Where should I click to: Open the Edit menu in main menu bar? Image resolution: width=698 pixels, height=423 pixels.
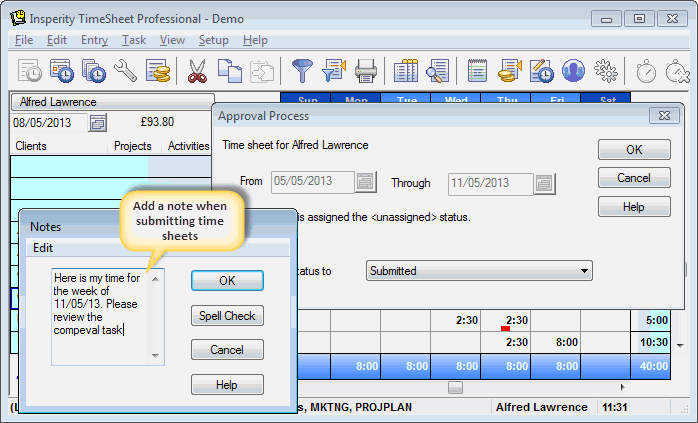[x=57, y=40]
